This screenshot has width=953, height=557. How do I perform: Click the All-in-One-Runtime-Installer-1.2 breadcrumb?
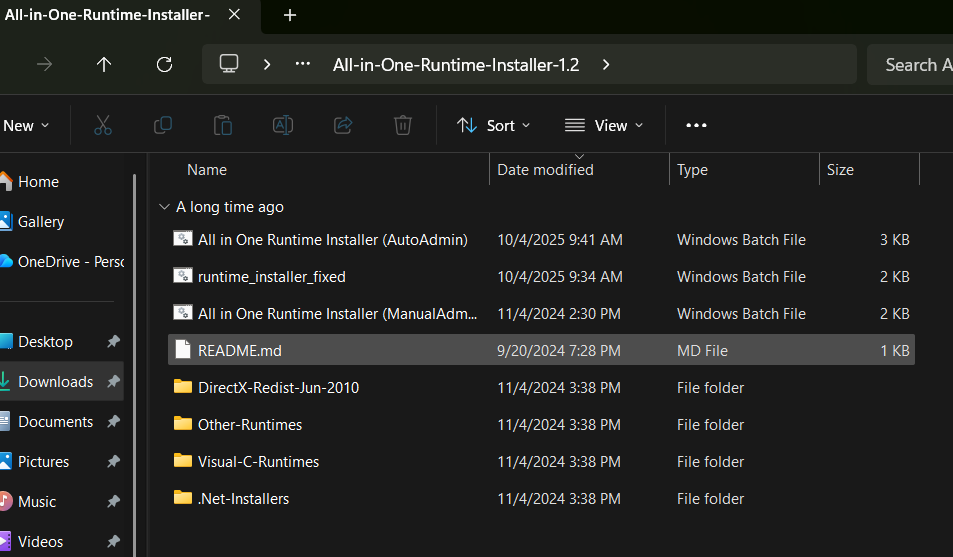456,64
